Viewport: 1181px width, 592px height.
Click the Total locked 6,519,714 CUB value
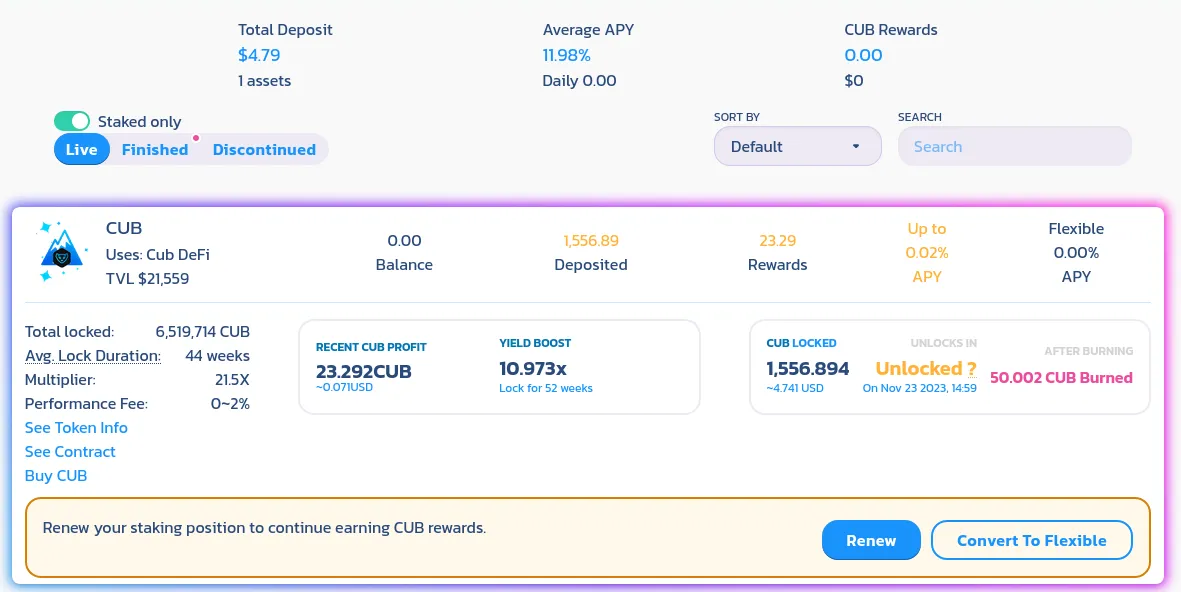click(203, 331)
